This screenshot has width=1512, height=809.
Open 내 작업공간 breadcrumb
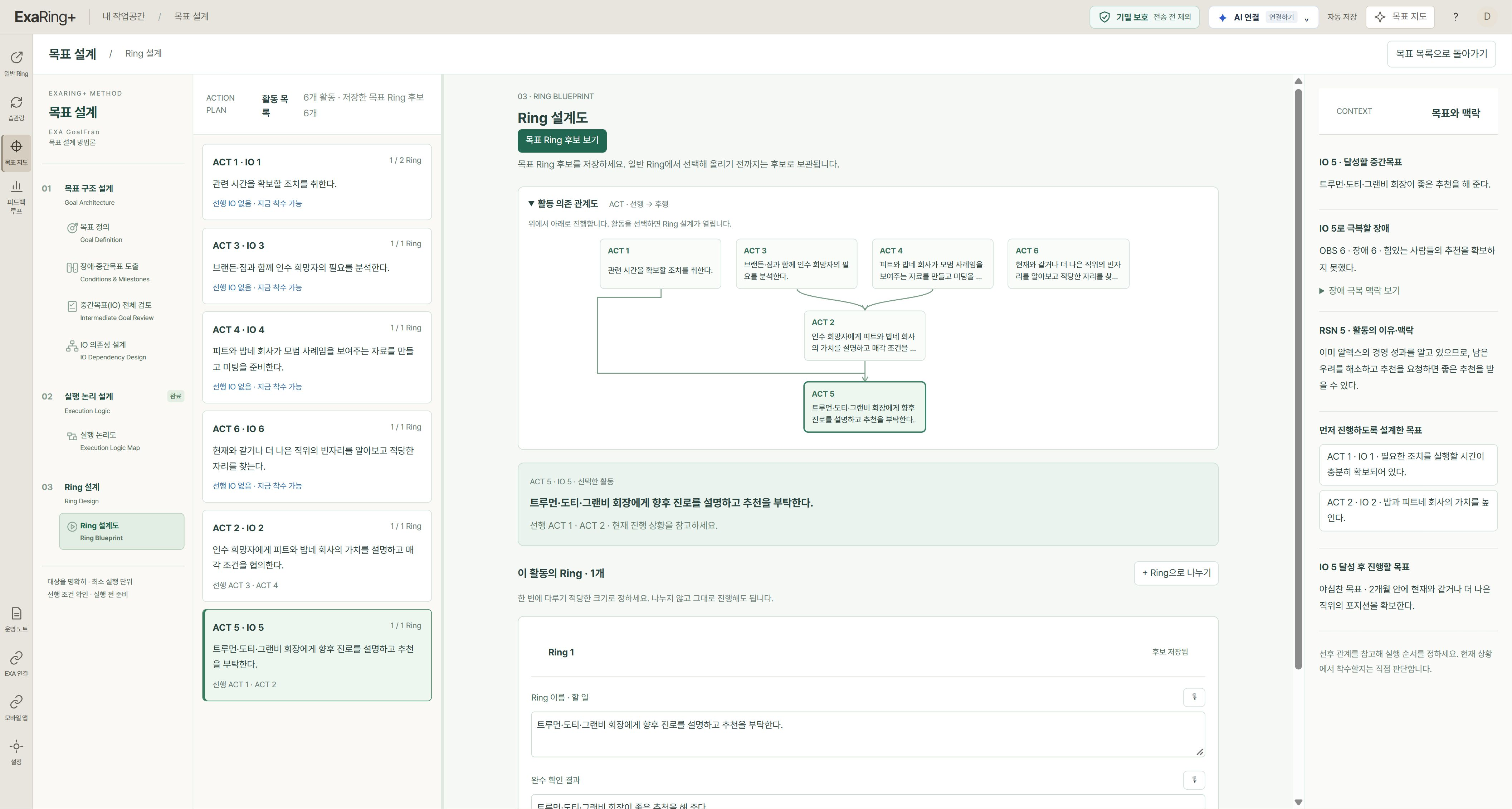123,16
